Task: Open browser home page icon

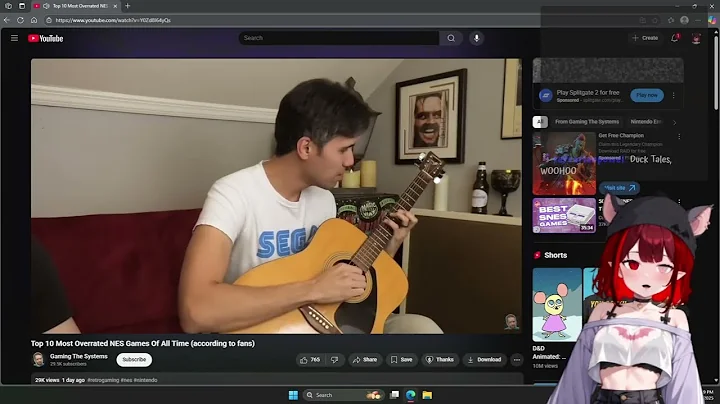Action: (x=34, y=20)
